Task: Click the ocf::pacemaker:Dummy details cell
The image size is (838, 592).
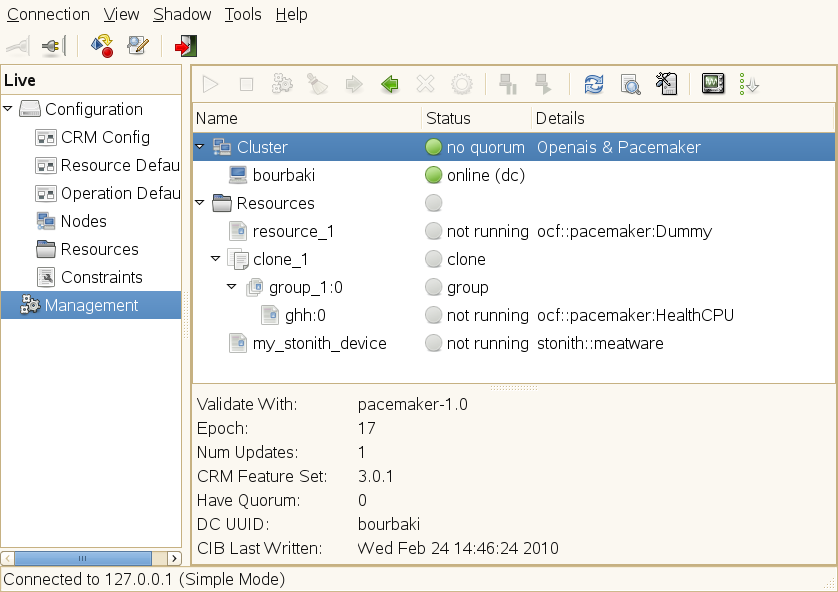Action: tap(624, 231)
